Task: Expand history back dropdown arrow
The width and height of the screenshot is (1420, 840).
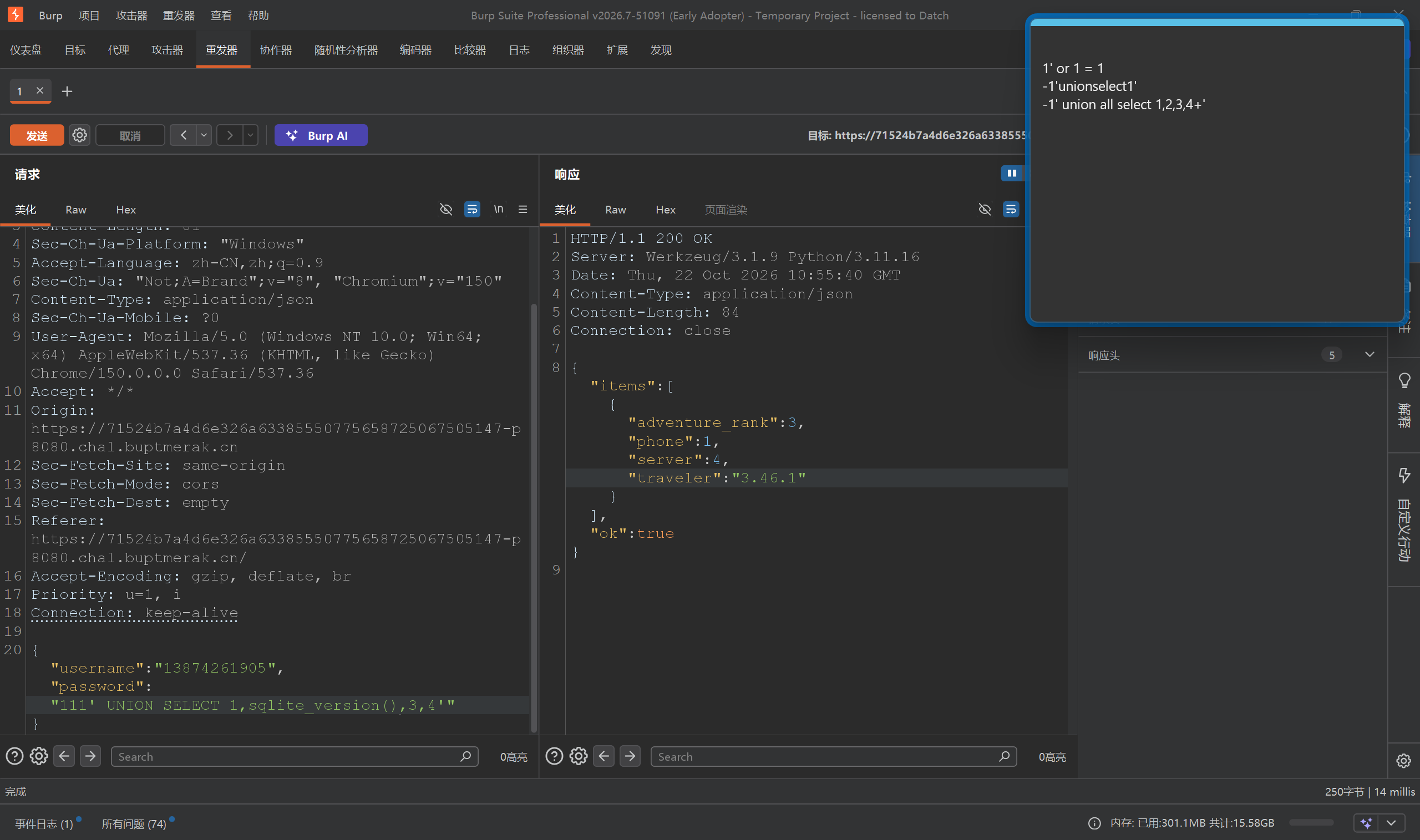Action: 204,135
